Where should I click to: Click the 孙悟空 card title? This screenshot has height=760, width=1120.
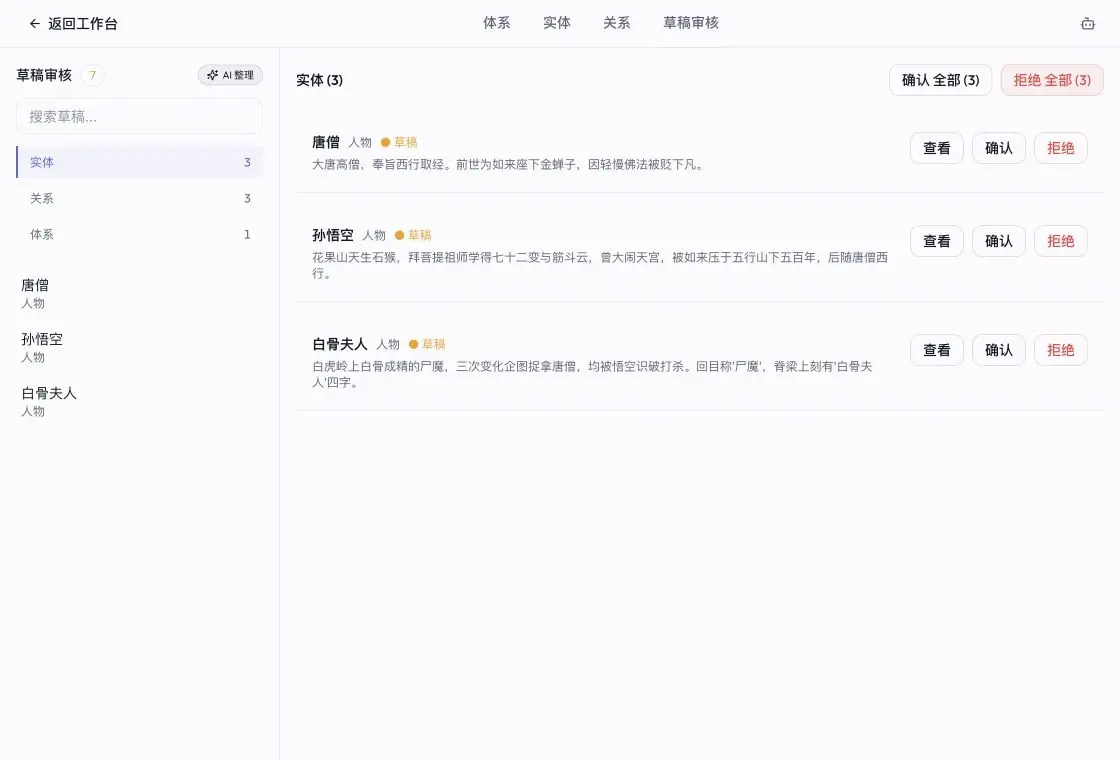pos(333,235)
